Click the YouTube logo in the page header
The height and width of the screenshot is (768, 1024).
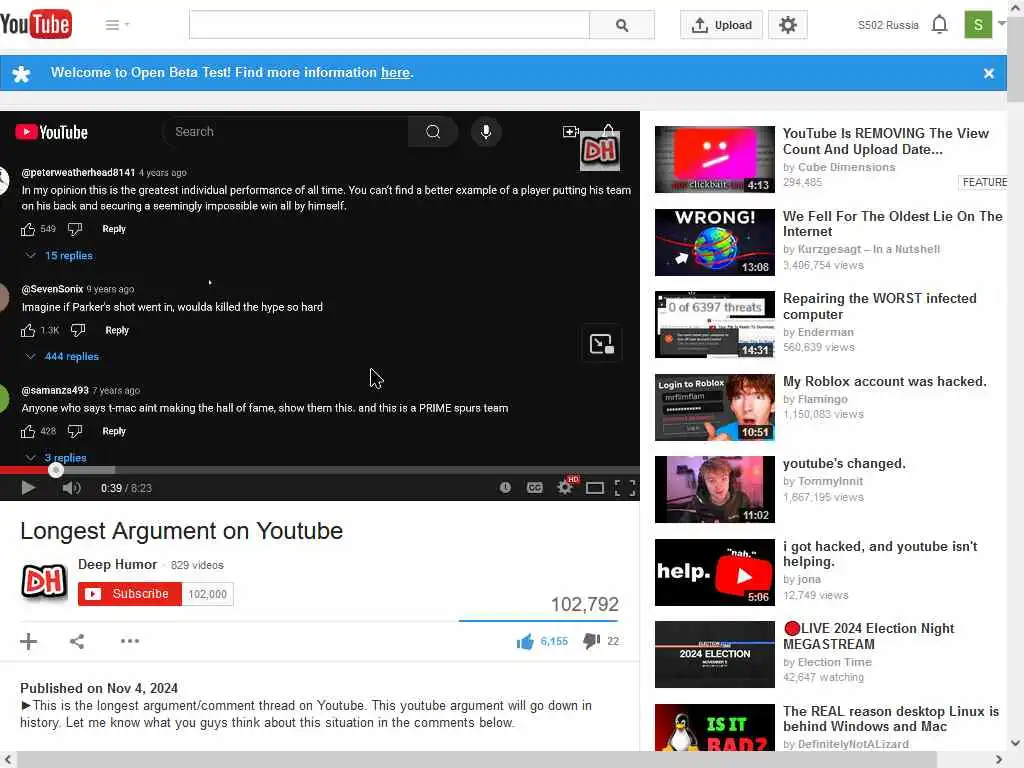tap(36, 24)
